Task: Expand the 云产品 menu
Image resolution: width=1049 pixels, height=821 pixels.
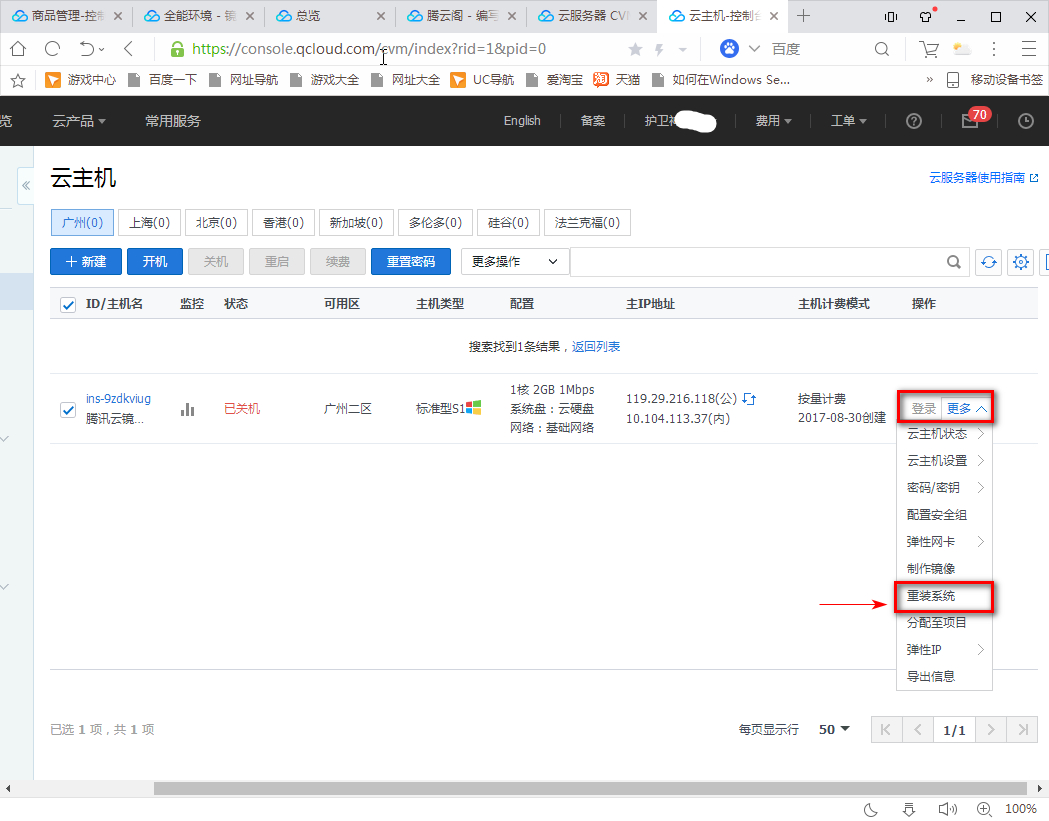Action: point(79,121)
